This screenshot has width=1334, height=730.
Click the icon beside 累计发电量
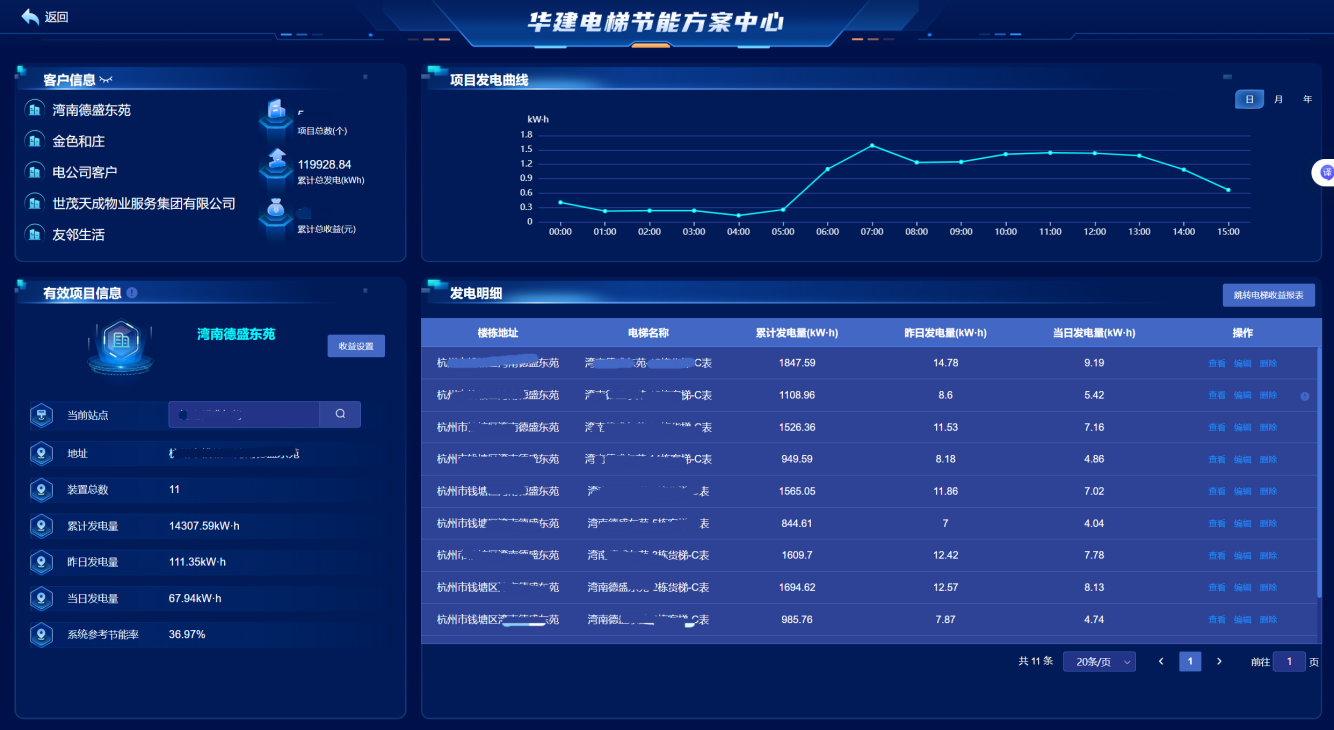point(41,526)
